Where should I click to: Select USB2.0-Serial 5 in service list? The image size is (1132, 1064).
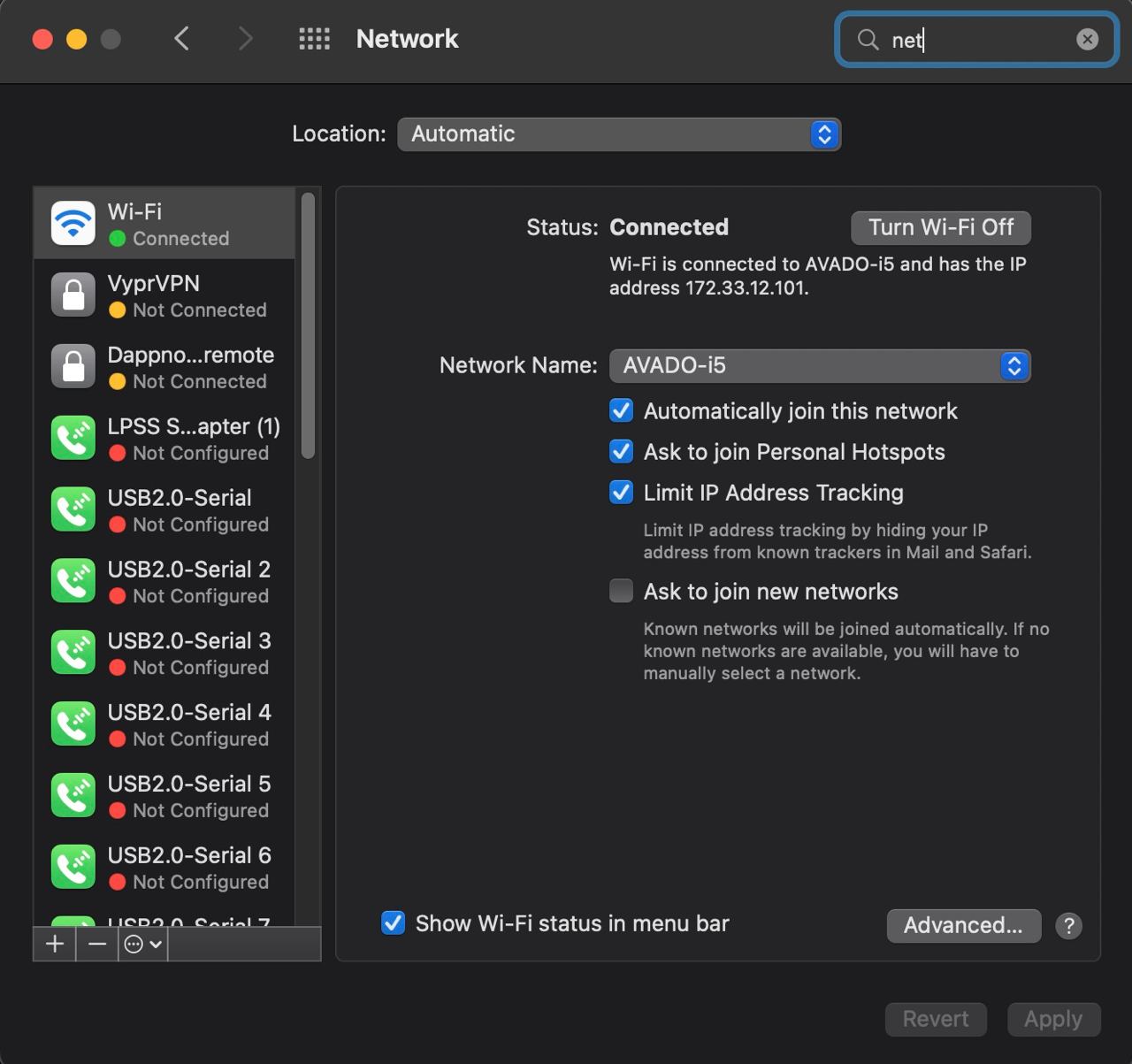click(x=188, y=796)
